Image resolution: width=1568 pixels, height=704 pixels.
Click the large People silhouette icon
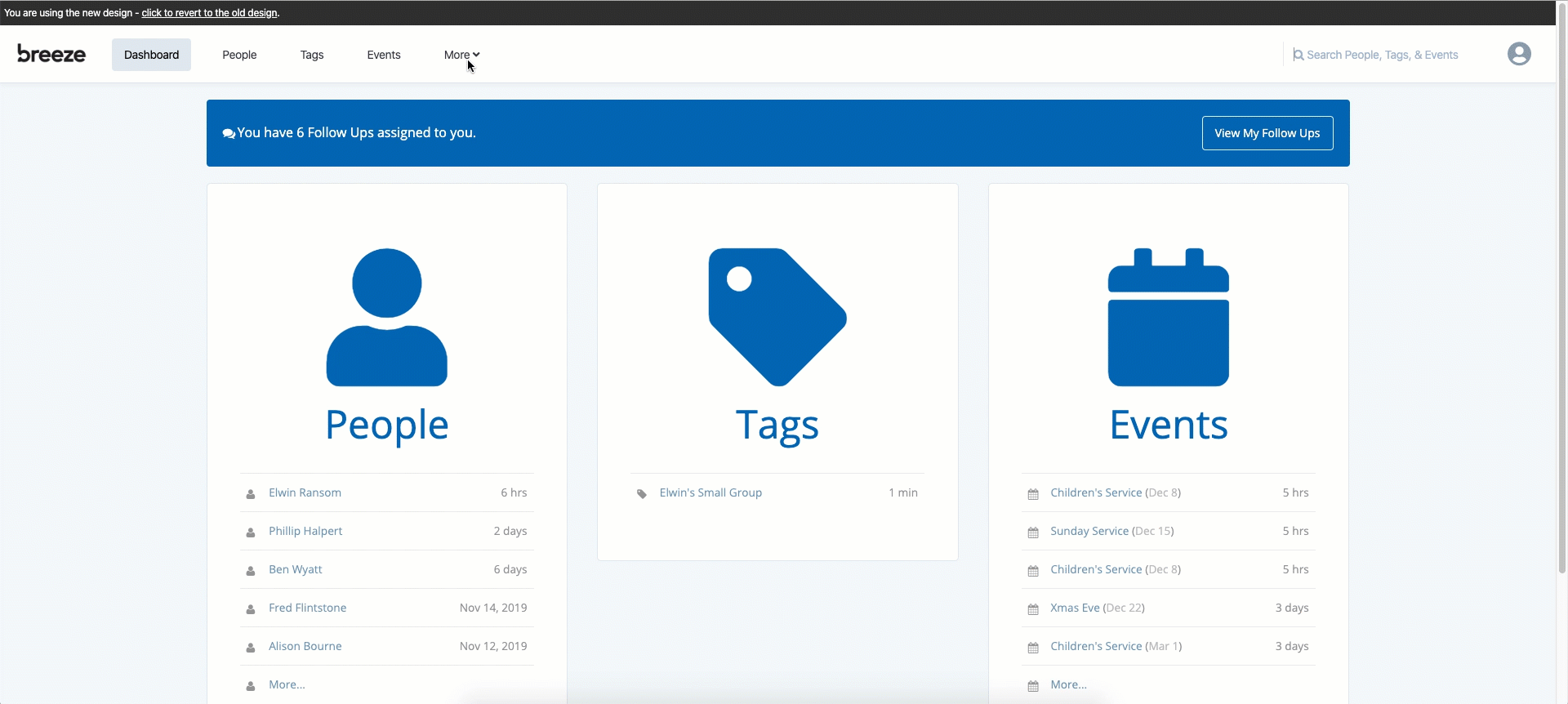(387, 317)
